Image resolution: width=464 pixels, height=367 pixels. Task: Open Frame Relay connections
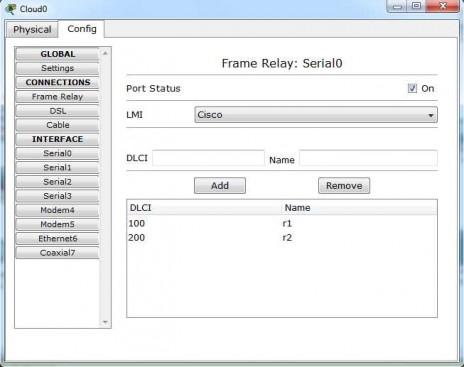[57, 97]
